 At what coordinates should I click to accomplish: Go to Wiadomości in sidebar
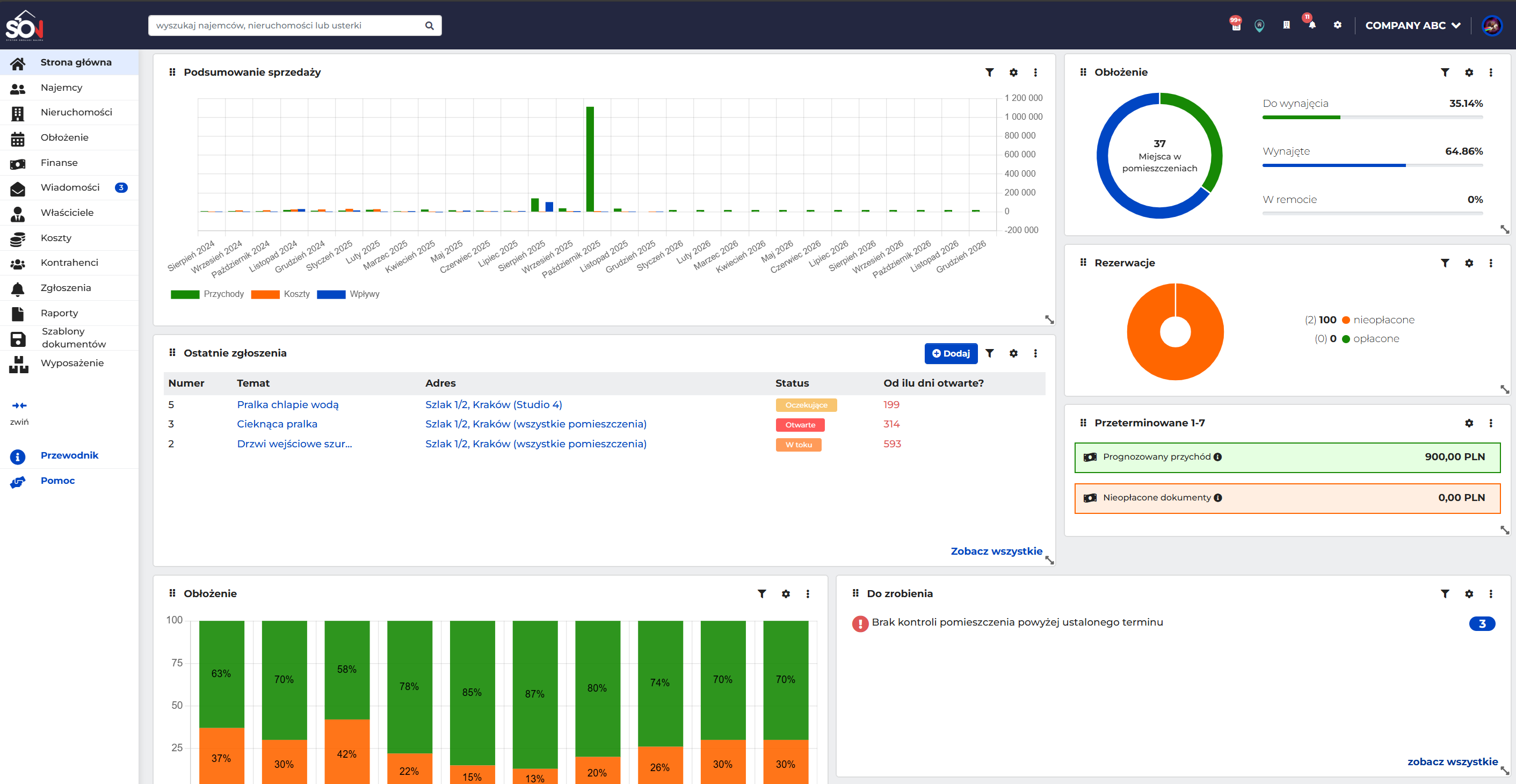(x=69, y=187)
